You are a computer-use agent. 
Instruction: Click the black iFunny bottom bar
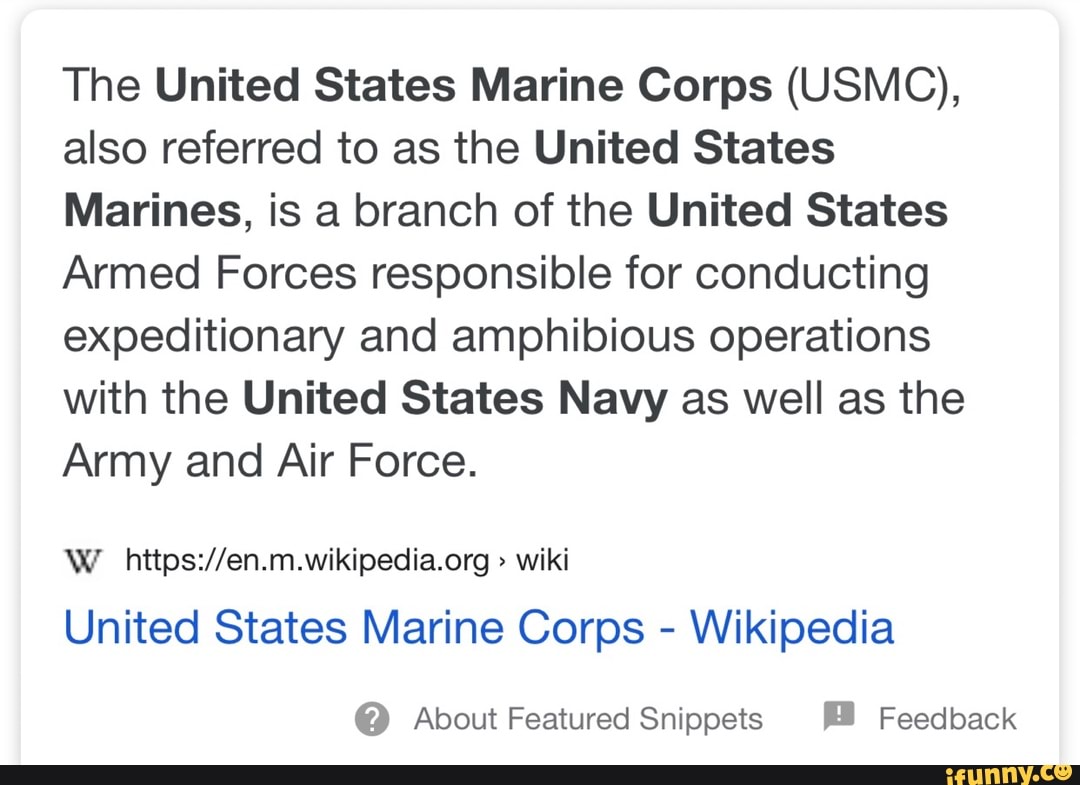[540, 773]
